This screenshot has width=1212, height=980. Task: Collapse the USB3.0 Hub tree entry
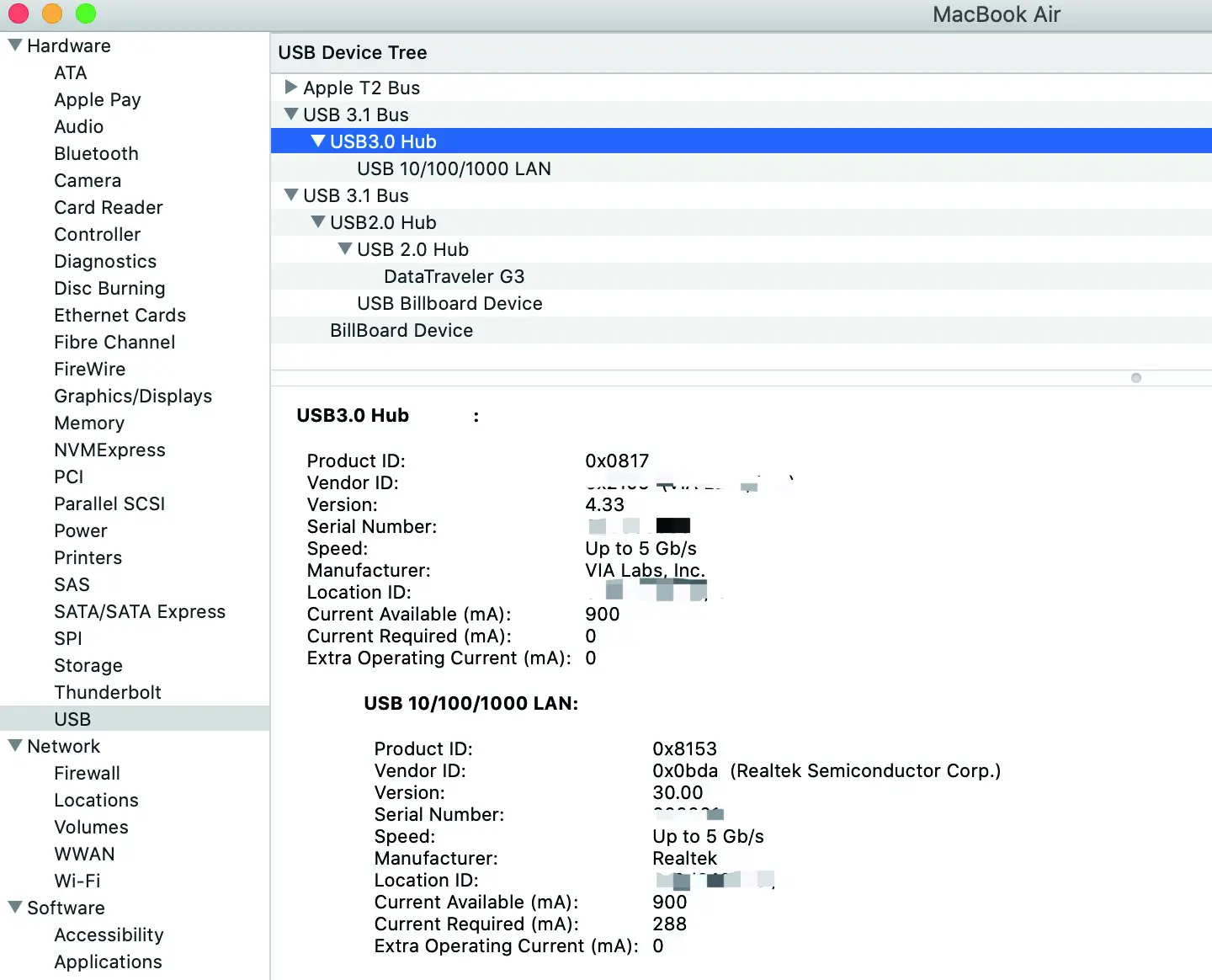coord(318,141)
